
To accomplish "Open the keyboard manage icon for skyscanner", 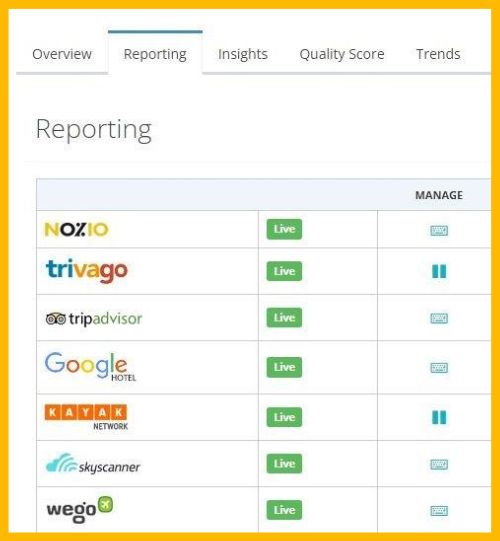I will point(439,464).
